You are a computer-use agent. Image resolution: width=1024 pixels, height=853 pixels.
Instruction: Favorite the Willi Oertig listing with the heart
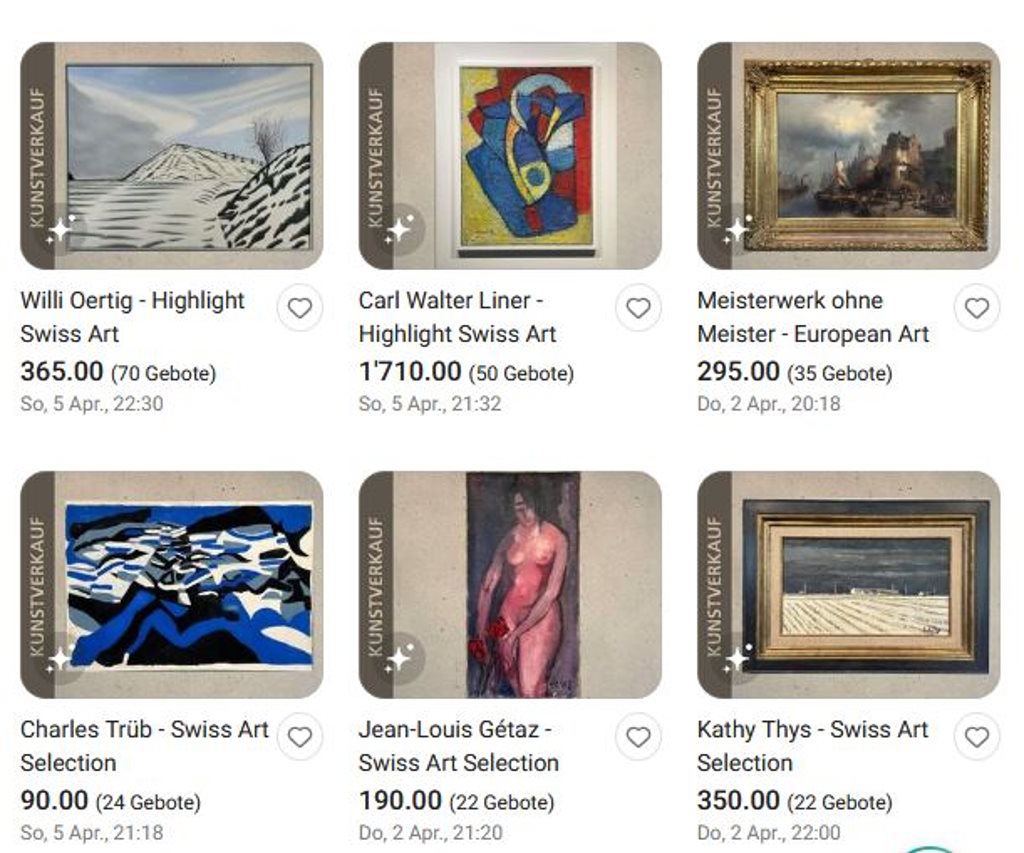[300, 308]
